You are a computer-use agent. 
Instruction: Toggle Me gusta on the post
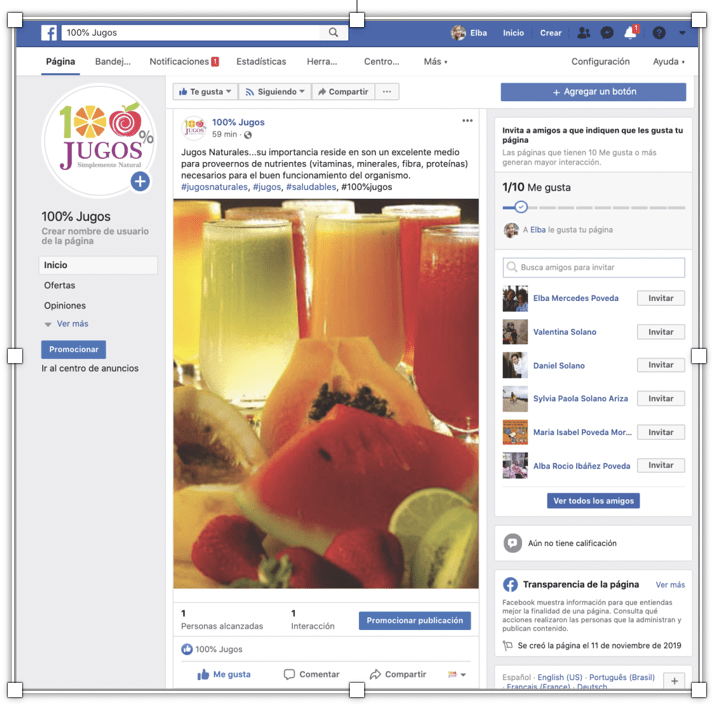224,674
